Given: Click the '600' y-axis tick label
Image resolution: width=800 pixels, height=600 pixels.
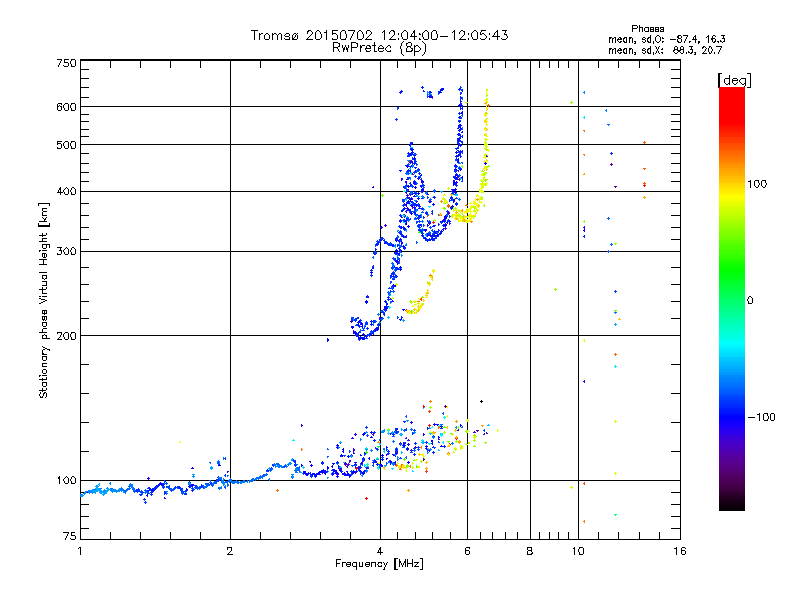Looking at the screenshot, I should pyautogui.click(x=66, y=107).
